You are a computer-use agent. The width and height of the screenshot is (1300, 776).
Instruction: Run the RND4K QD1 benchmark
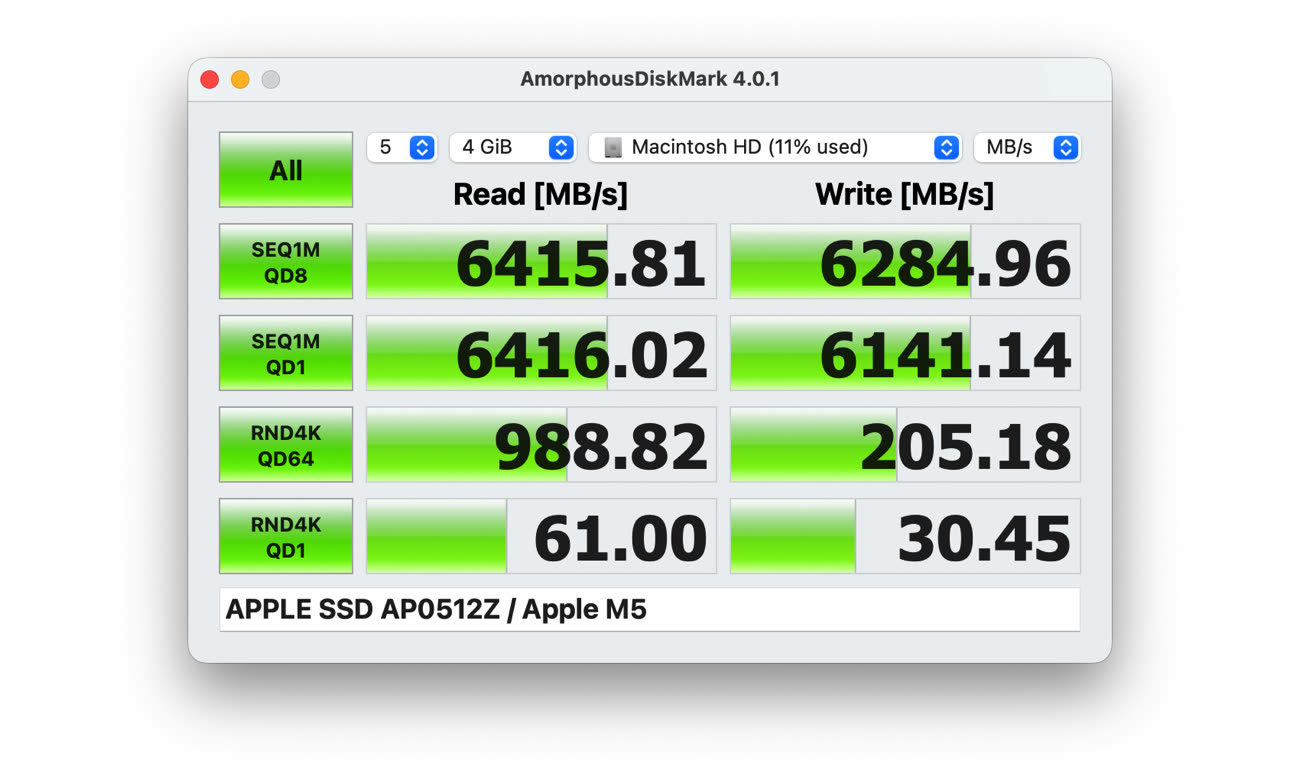[286, 537]
